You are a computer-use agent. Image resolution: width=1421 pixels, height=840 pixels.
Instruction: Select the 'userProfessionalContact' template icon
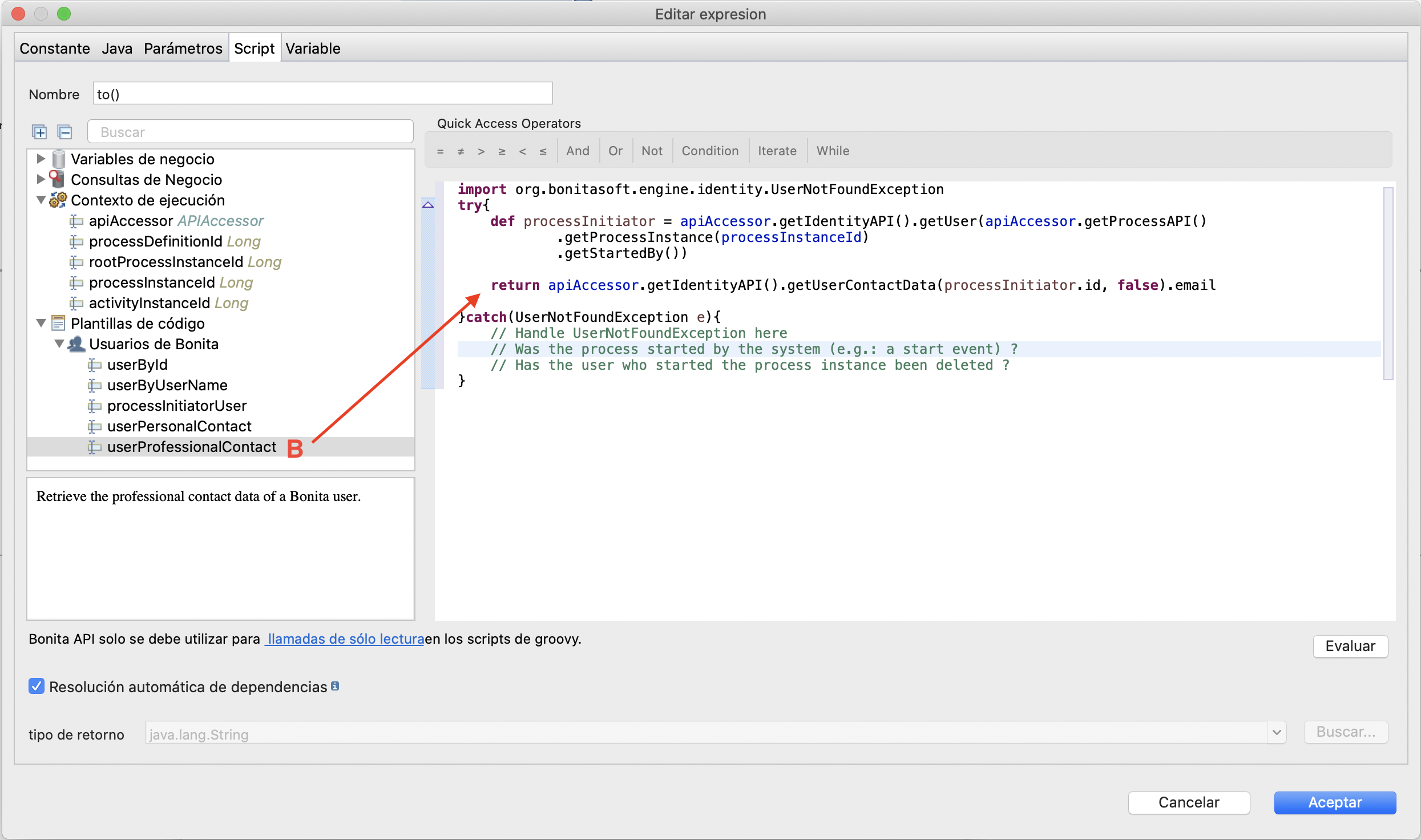(x=93, y=447)
